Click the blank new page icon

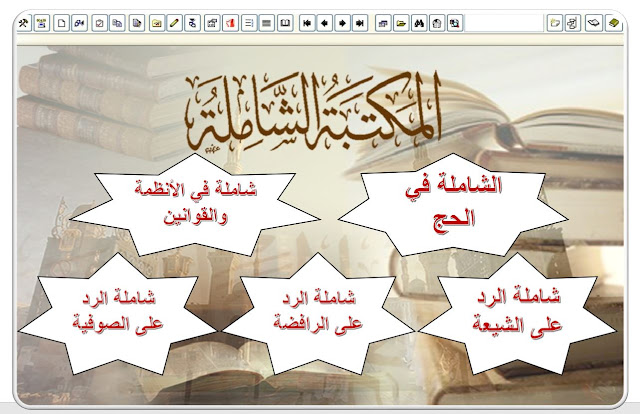tap(61, 23)
